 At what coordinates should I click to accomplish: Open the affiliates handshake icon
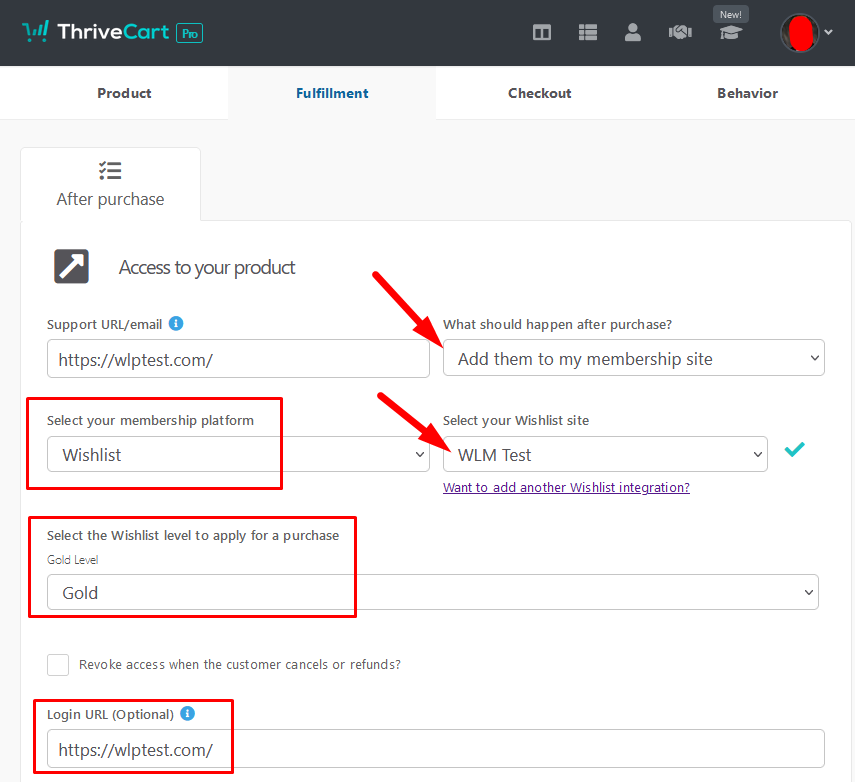[x=680, y=33]
